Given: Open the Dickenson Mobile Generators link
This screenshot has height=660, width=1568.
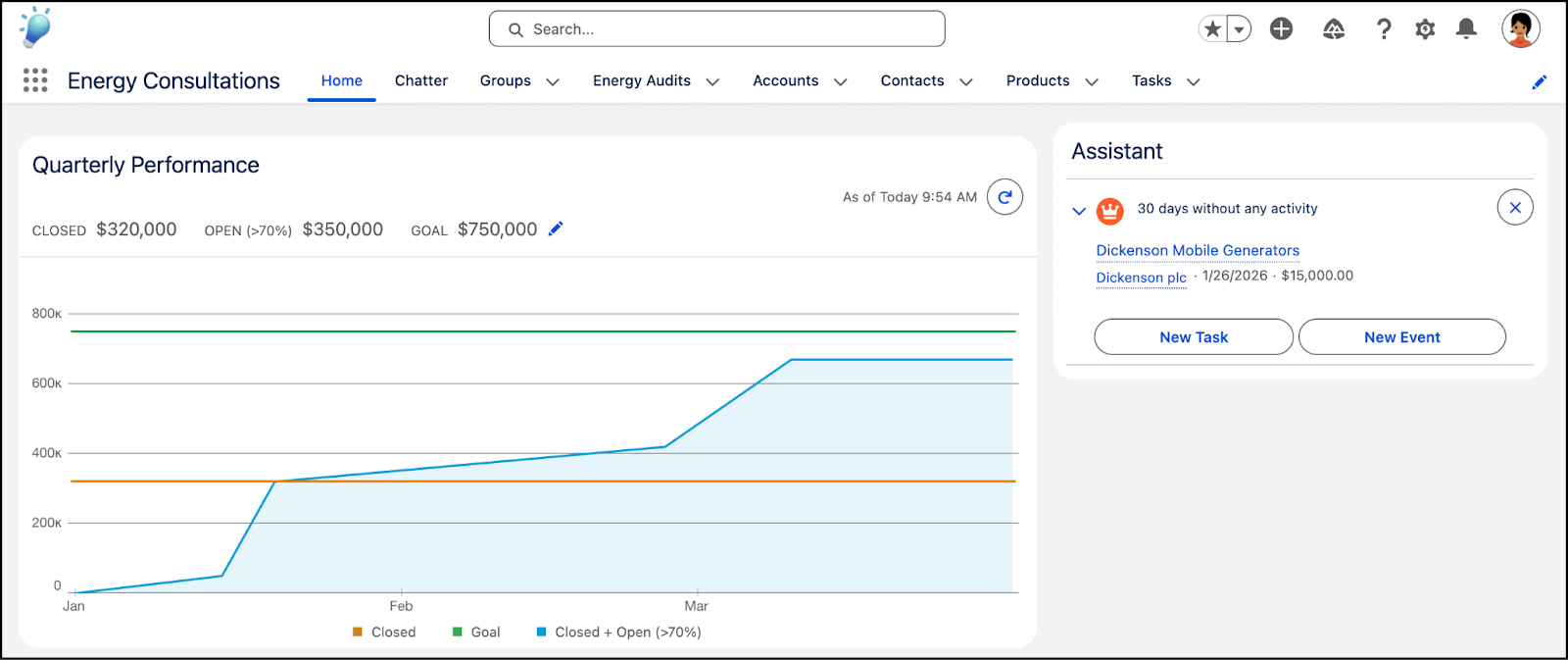Looking at the screenshot, I should pyautogui.click(x=1198, y=251).
